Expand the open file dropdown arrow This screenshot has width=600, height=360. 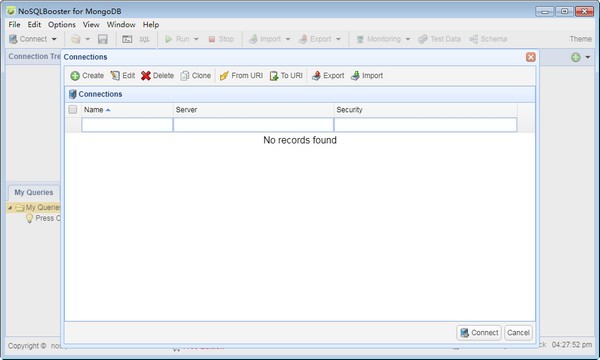[x=88, y=39]
